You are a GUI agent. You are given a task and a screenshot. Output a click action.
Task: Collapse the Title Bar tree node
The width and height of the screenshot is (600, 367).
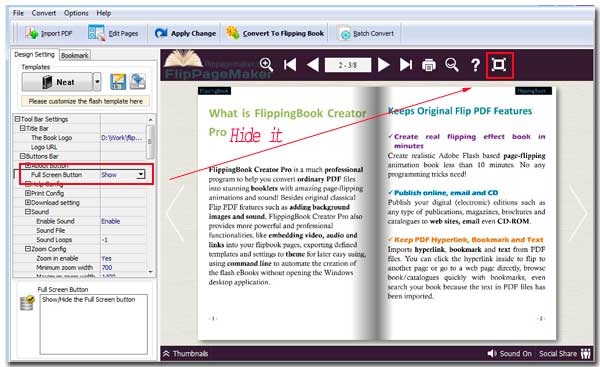[23, 128]
